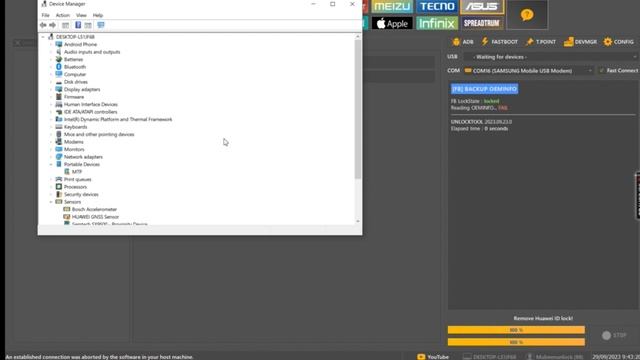Open the MEIZU brand tile

[392, 7]
